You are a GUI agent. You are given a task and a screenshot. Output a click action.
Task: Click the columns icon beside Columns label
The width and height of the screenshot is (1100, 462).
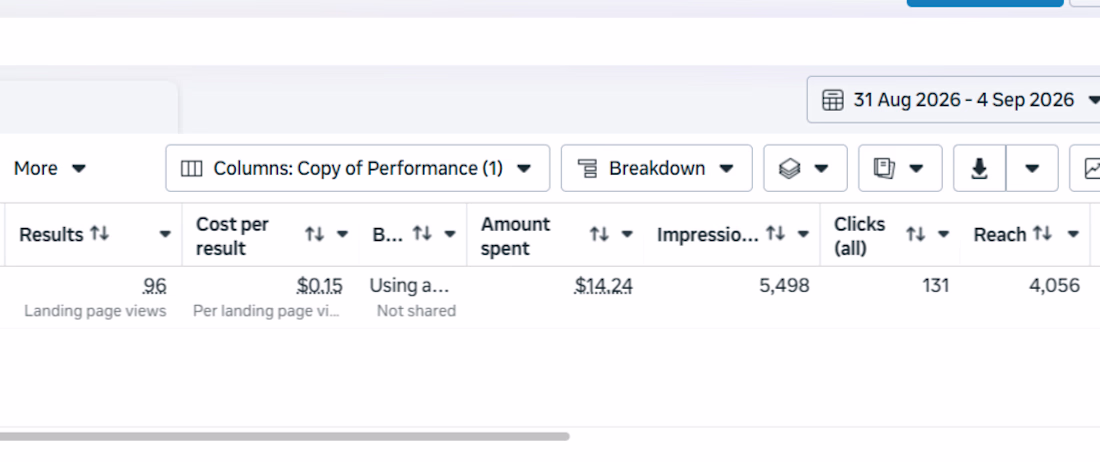point(191,169)
